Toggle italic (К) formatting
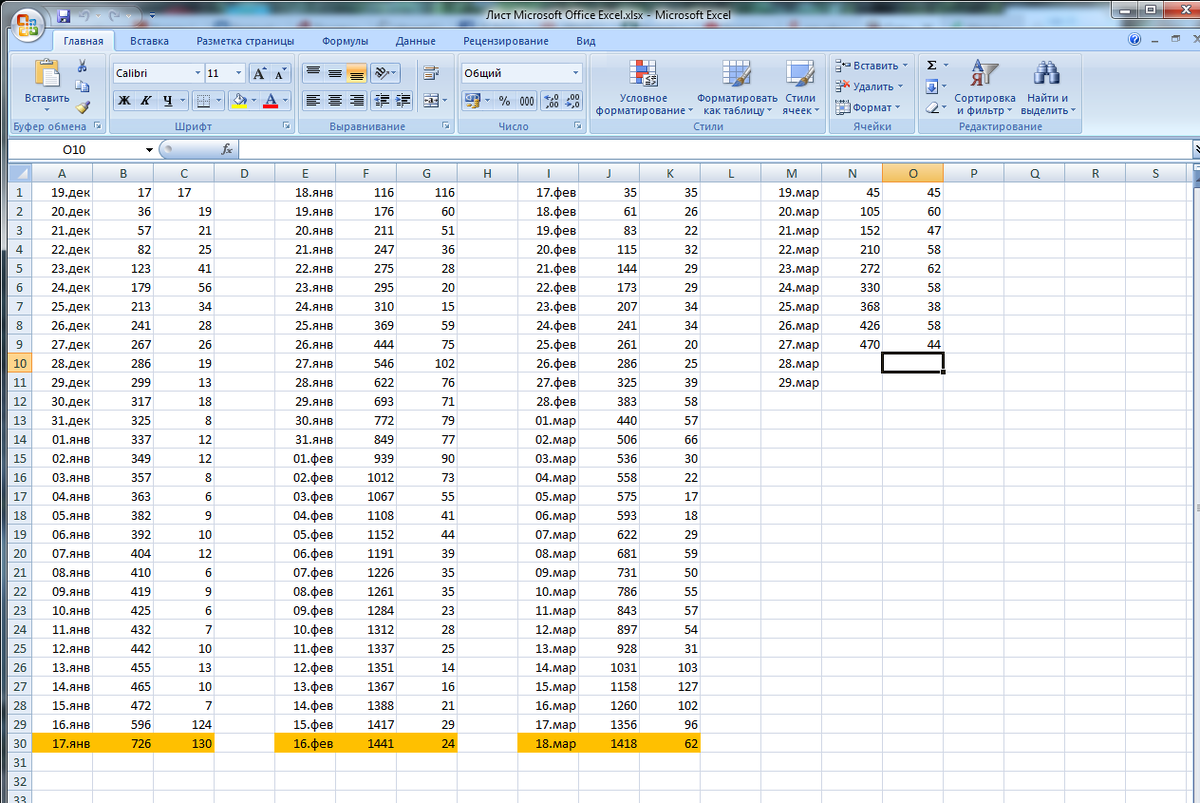 [x=146, y=100]
